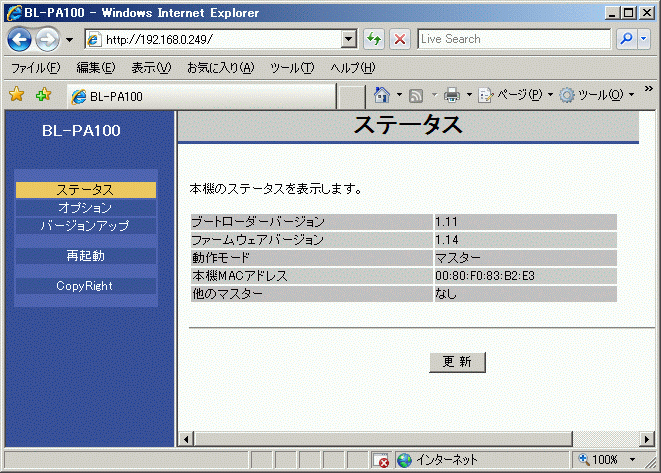Click the 更新 button
The width and height of the screenshot is (661, 473).
pyautogui.click(x=457, y=362)
